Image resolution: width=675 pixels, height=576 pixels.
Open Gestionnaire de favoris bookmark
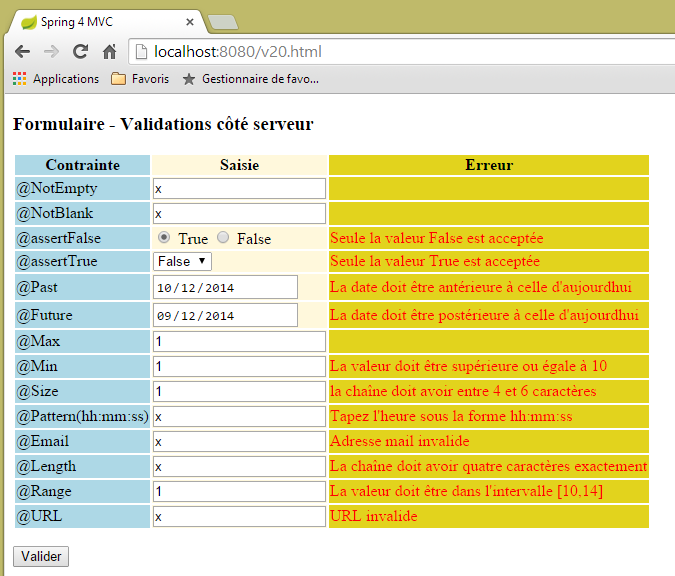250,79
